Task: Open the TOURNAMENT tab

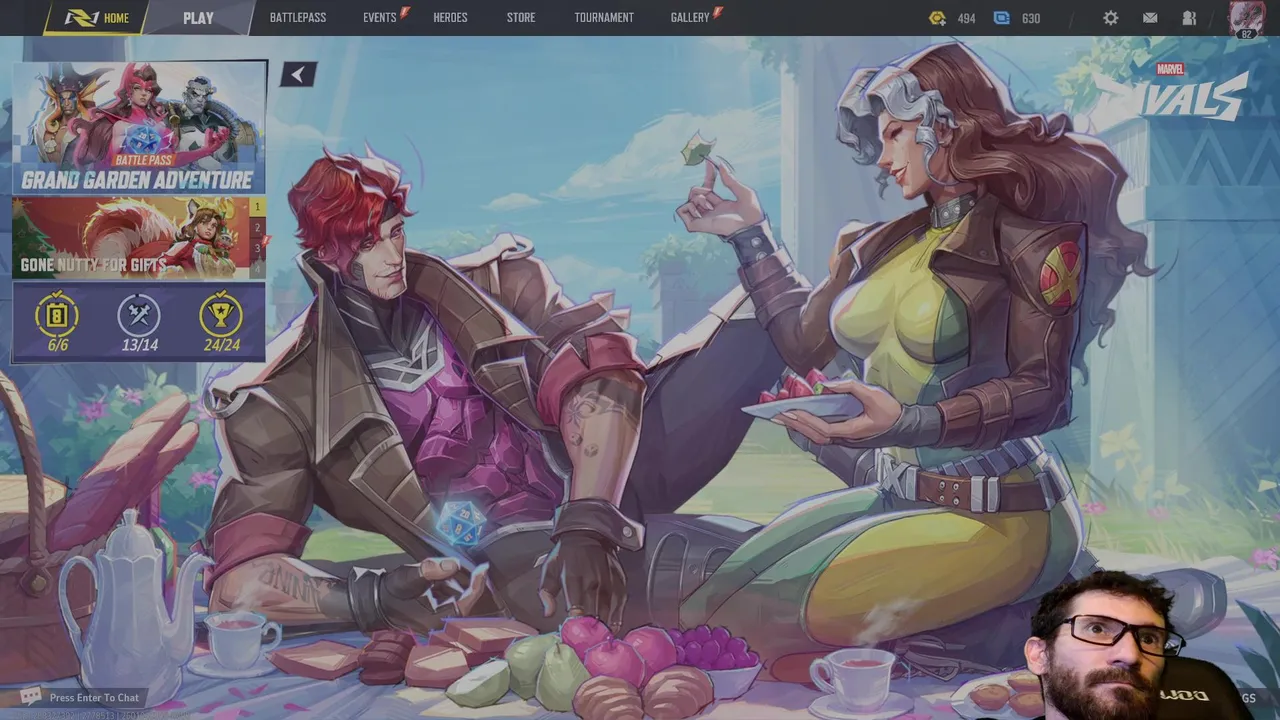Action: 604,18
